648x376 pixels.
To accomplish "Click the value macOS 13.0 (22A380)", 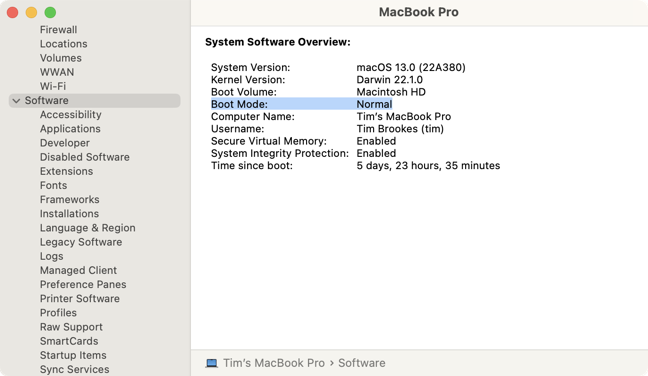I will coord(411,67).
